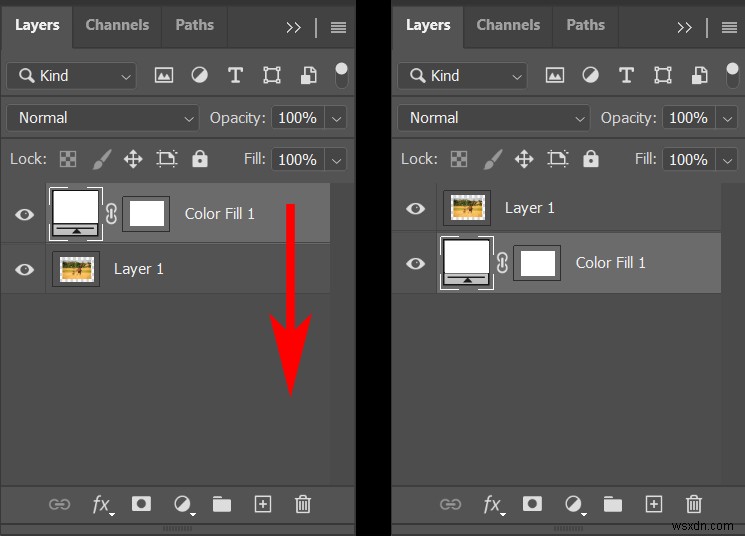Filter for smart objects in left panel
This screenshot has width=745, height=536.
[309, 75]
